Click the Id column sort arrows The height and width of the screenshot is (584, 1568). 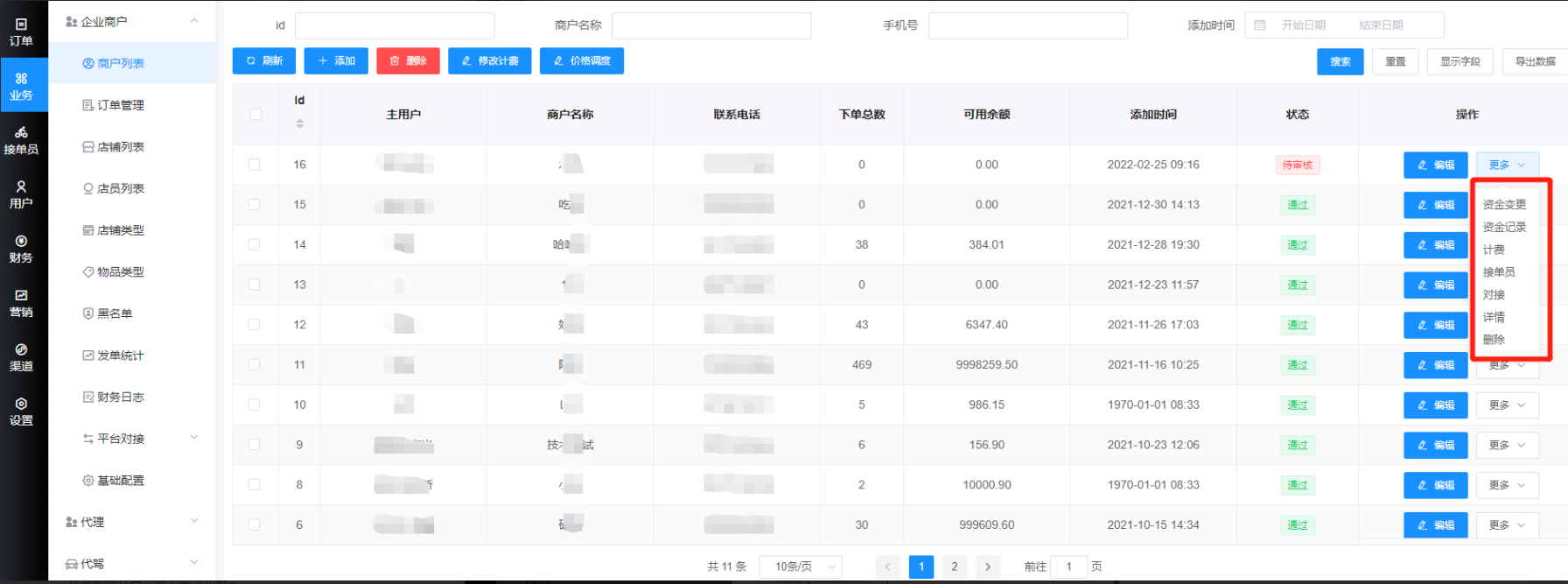[299, 123]
